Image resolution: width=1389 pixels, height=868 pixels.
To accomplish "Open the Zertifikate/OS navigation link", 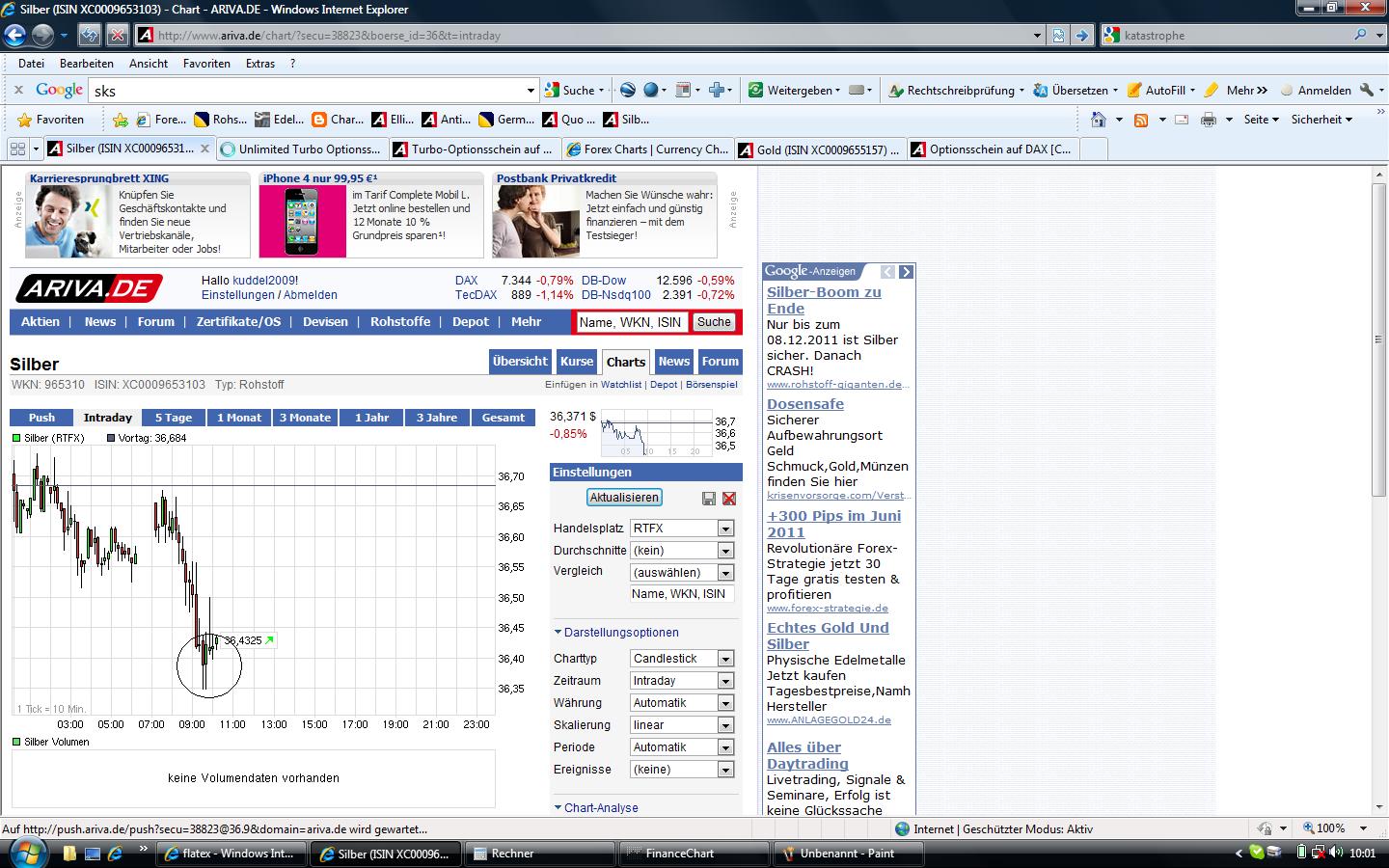I will coord(238,322).
